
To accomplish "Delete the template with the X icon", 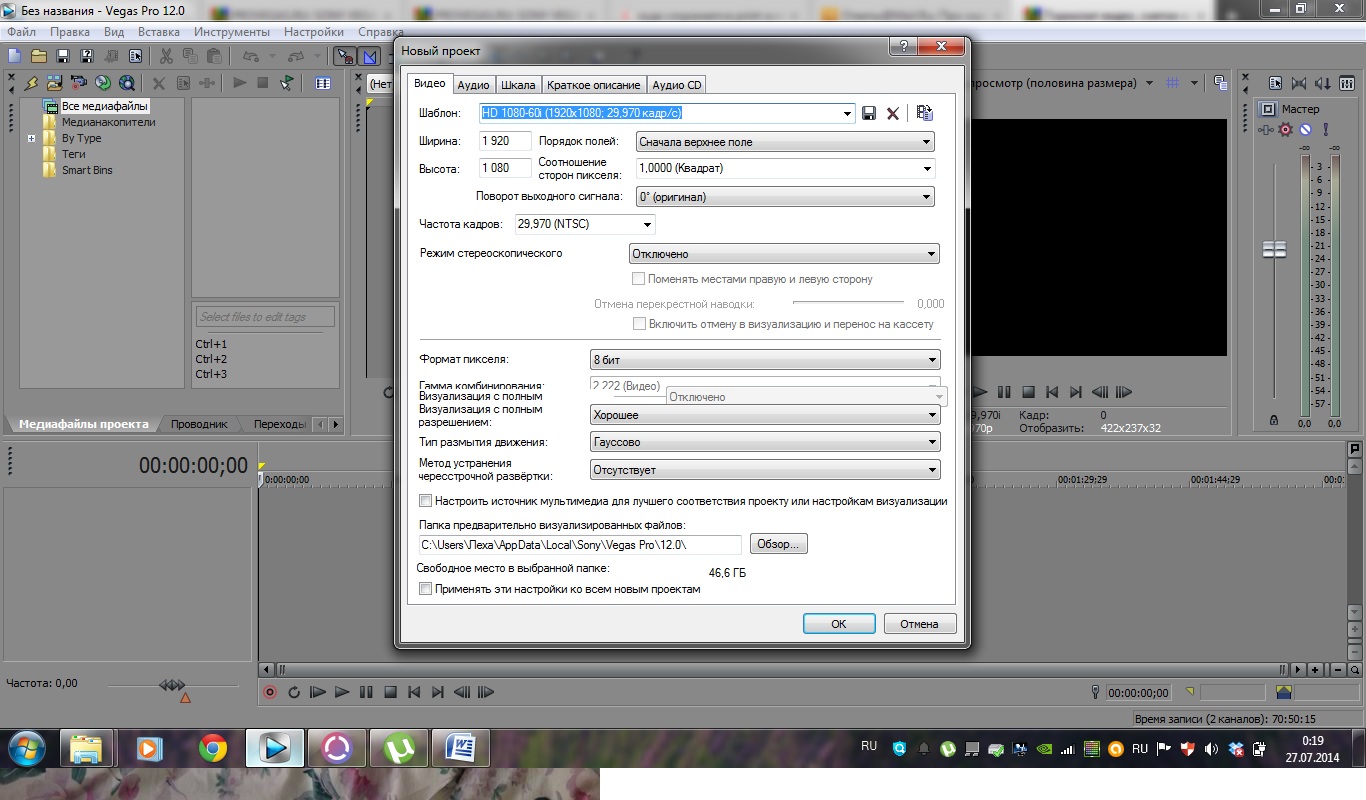I will (x=893, y=113).
